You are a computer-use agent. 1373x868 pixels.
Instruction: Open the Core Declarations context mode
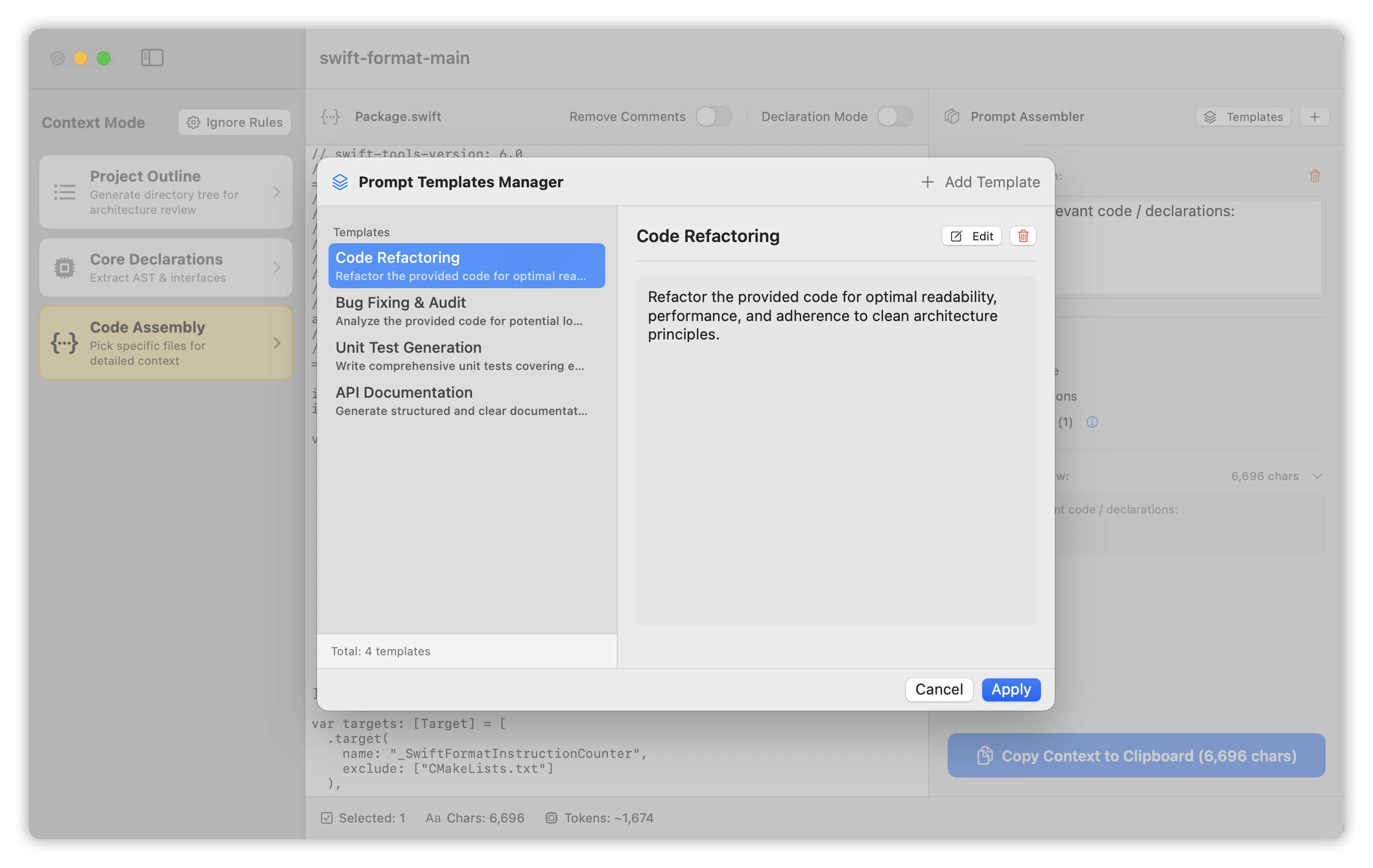(x=166, y=267)
